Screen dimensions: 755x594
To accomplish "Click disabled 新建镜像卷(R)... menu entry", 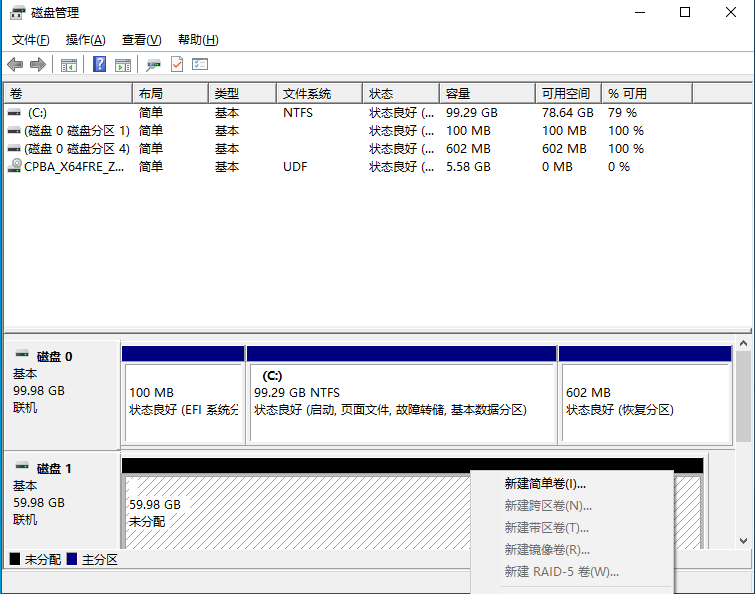I will (x=572, y=550).
